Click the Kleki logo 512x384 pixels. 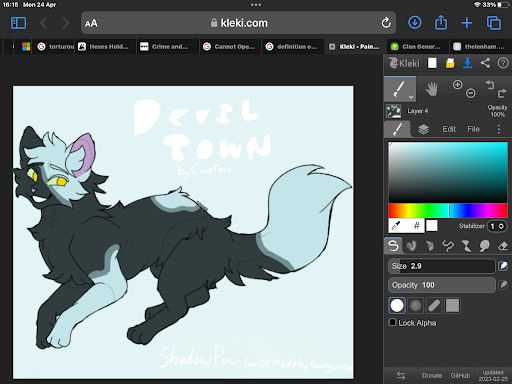click(x=404, y=63)
